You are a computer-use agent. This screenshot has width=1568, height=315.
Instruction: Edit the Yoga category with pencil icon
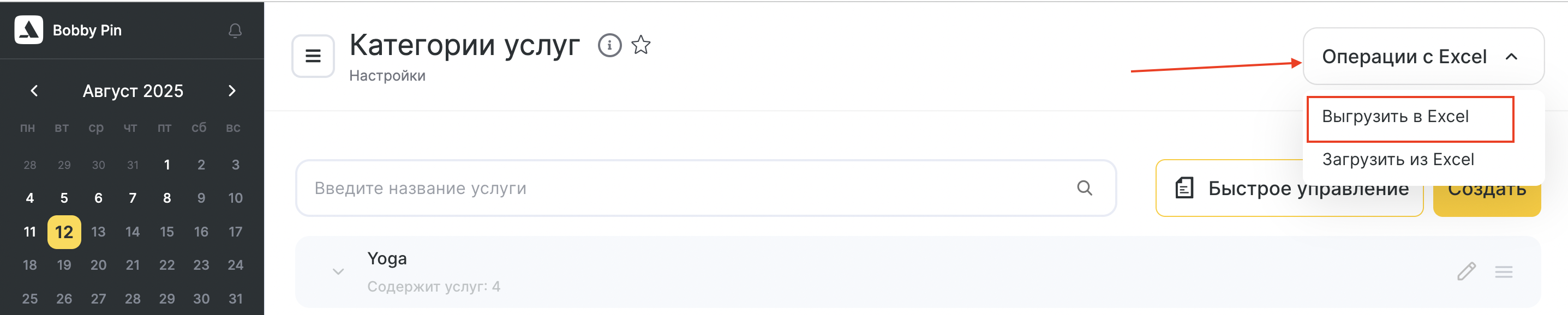tap(1467, 271)
